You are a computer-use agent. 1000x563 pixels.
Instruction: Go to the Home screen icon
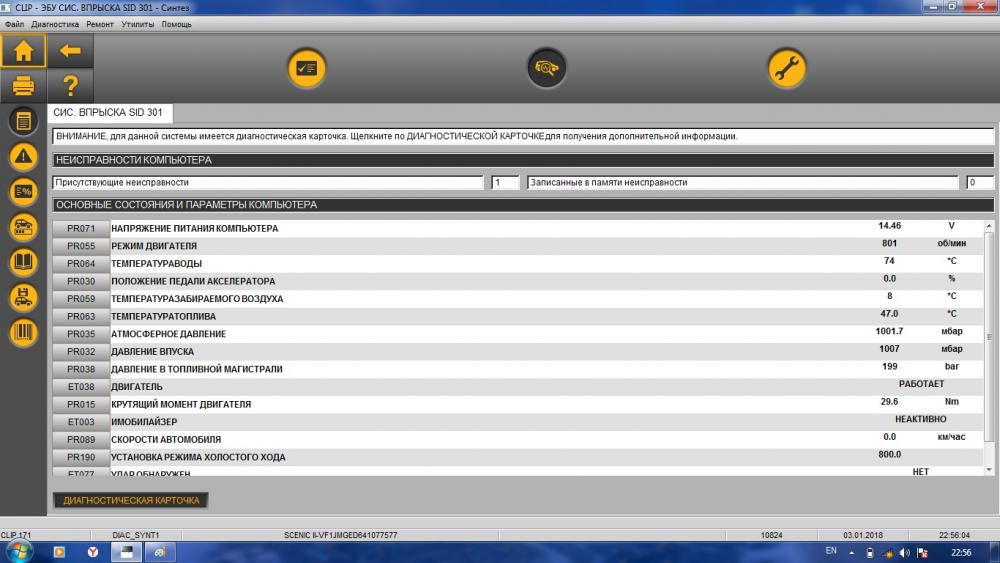click(24, 51)
